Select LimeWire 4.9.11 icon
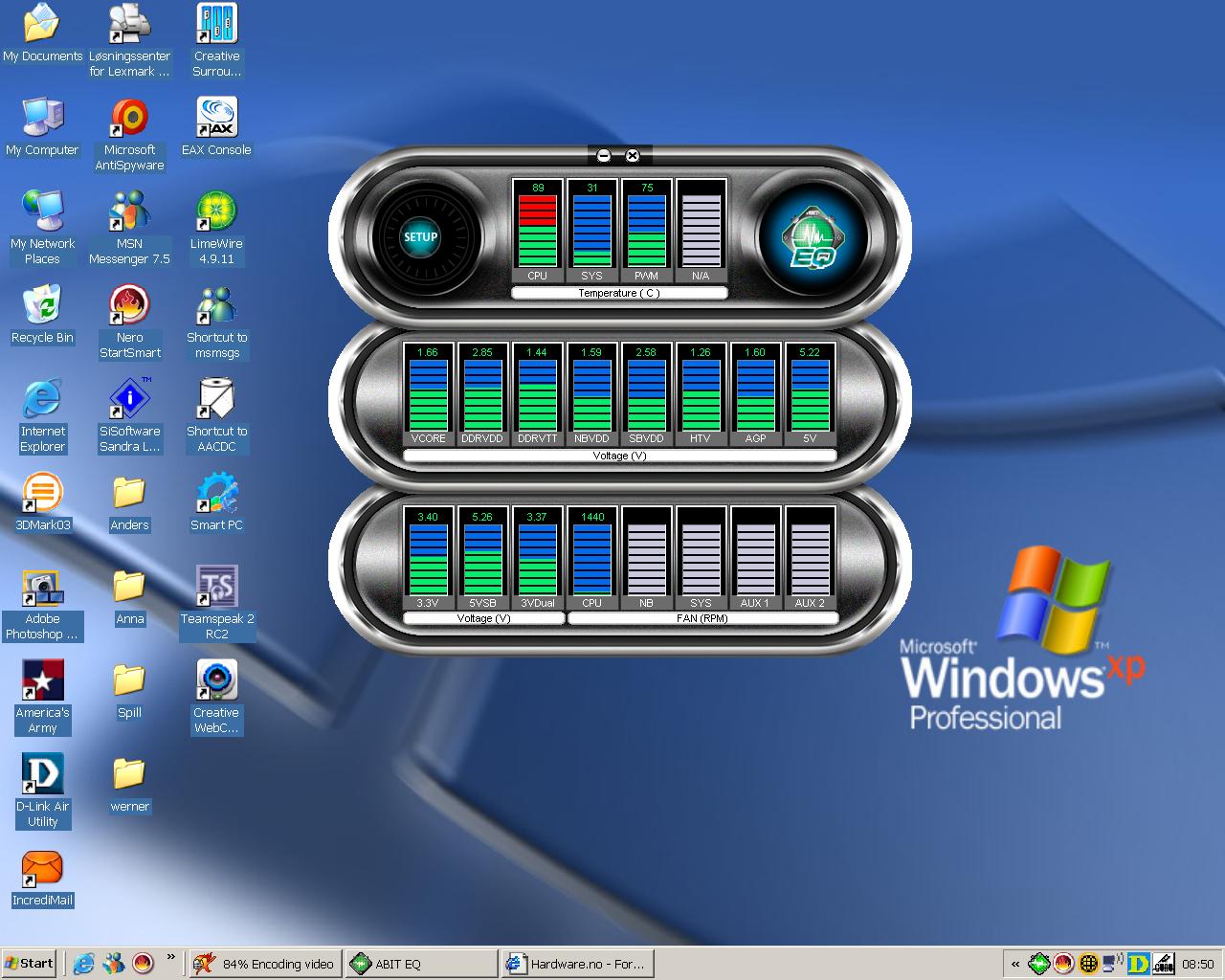This screenshot has height=980, width=1225. (217, 228)
